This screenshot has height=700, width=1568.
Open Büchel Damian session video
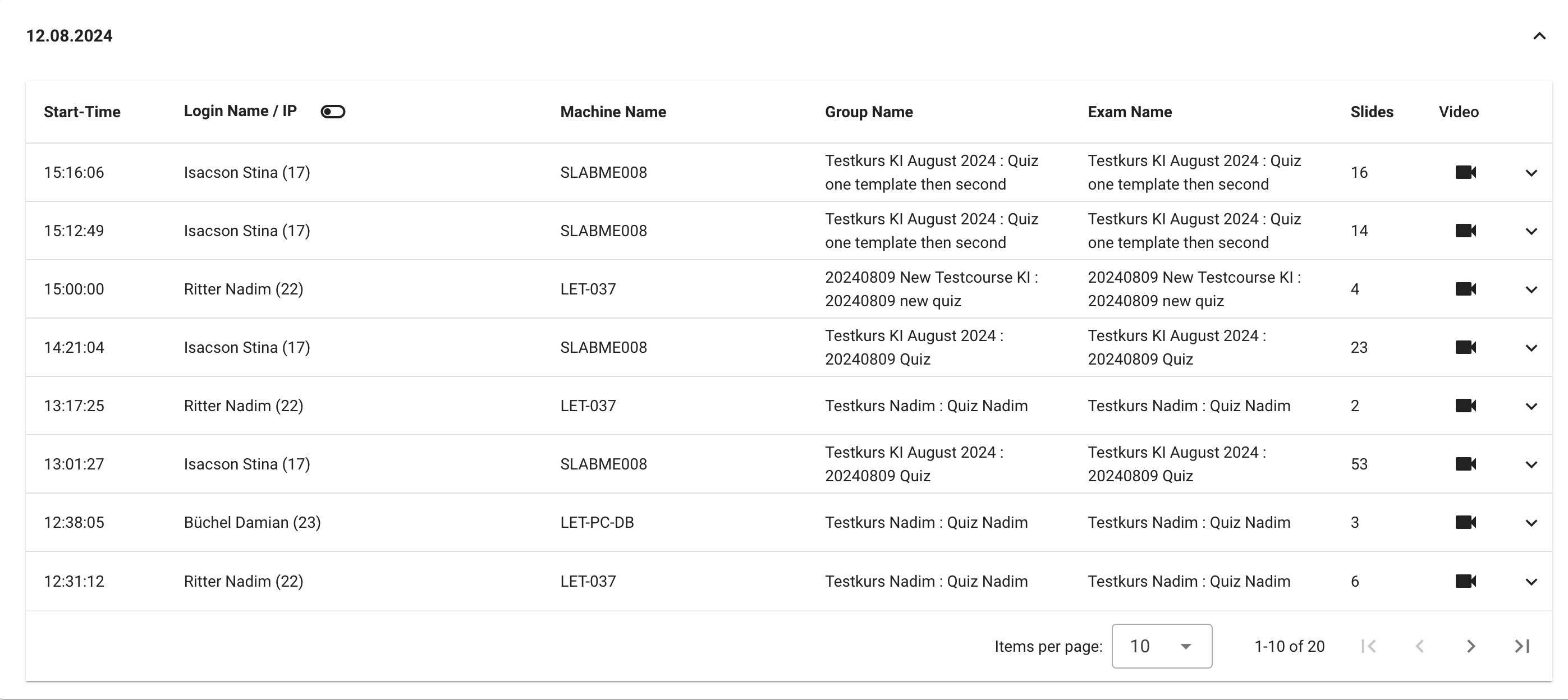click(1465, 522)
